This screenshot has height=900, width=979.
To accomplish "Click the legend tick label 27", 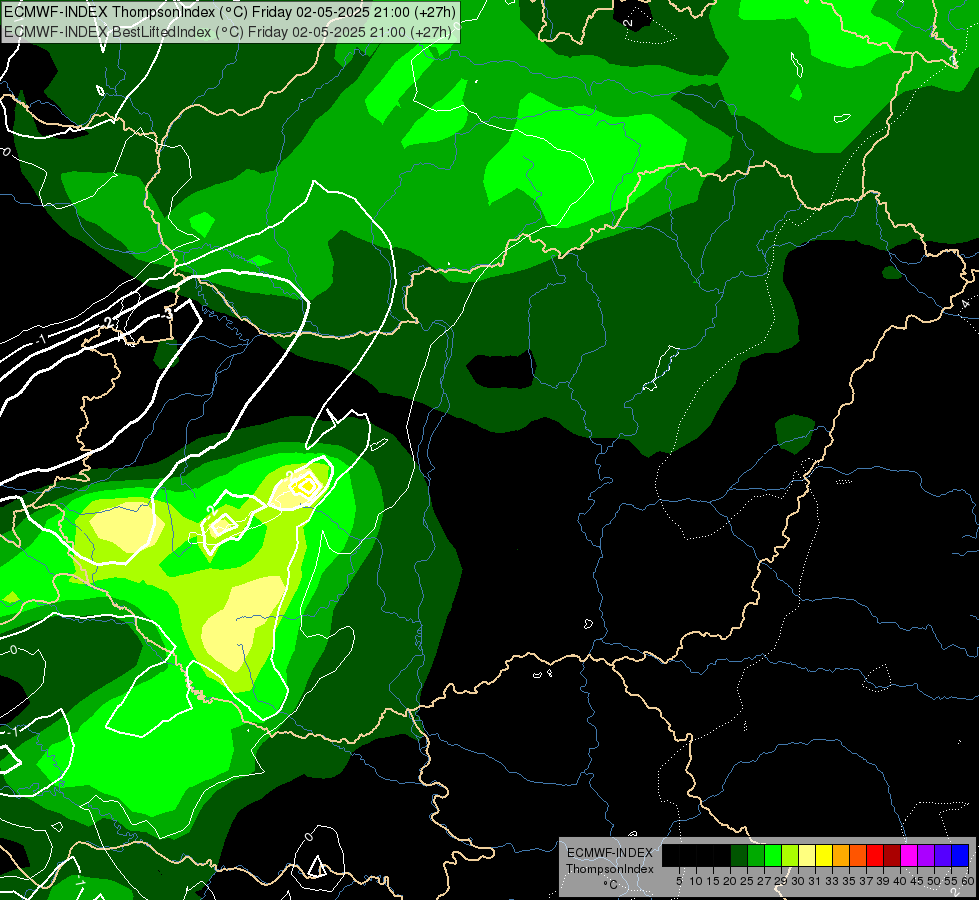I will pos(764,881).
